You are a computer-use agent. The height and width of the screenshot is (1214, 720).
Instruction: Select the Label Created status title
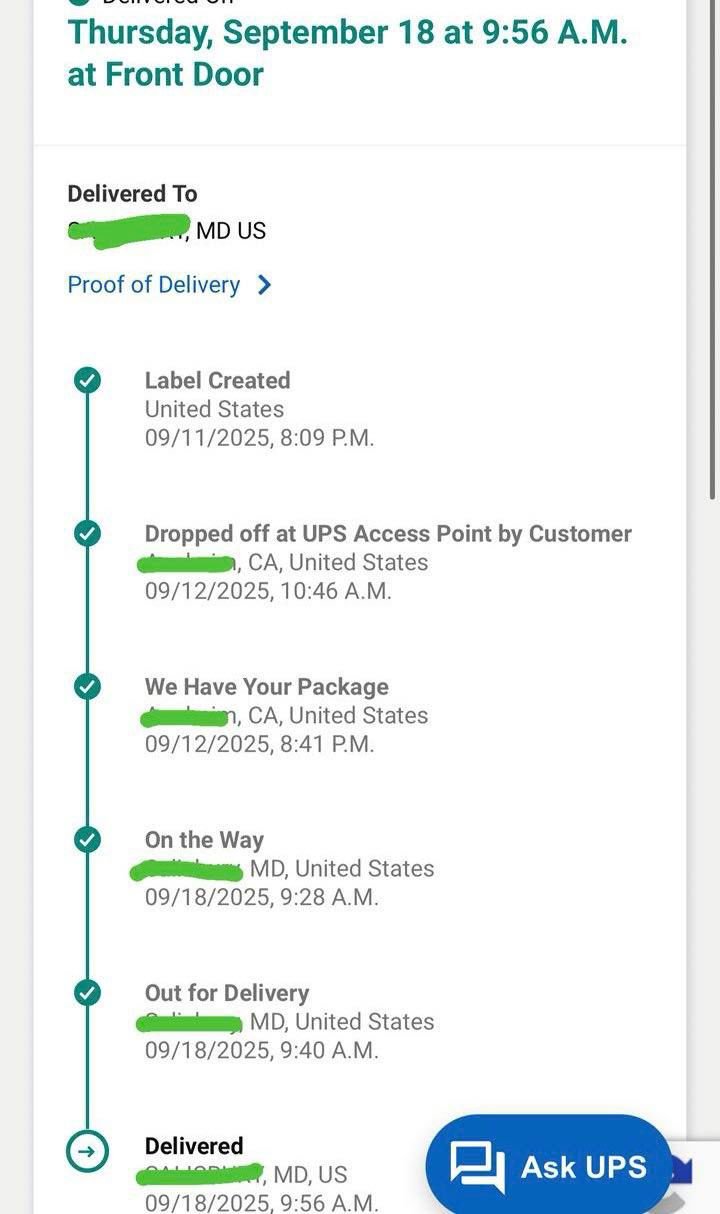217,380
